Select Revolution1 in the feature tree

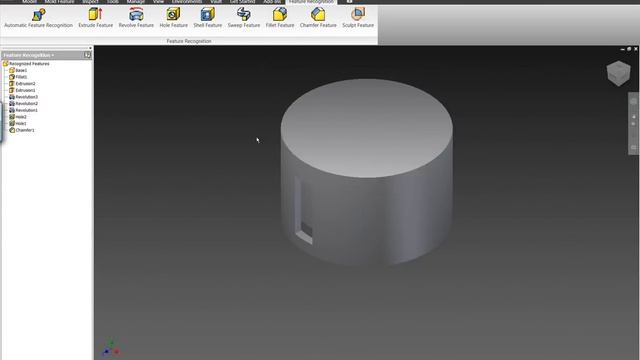tap(24, 110)
